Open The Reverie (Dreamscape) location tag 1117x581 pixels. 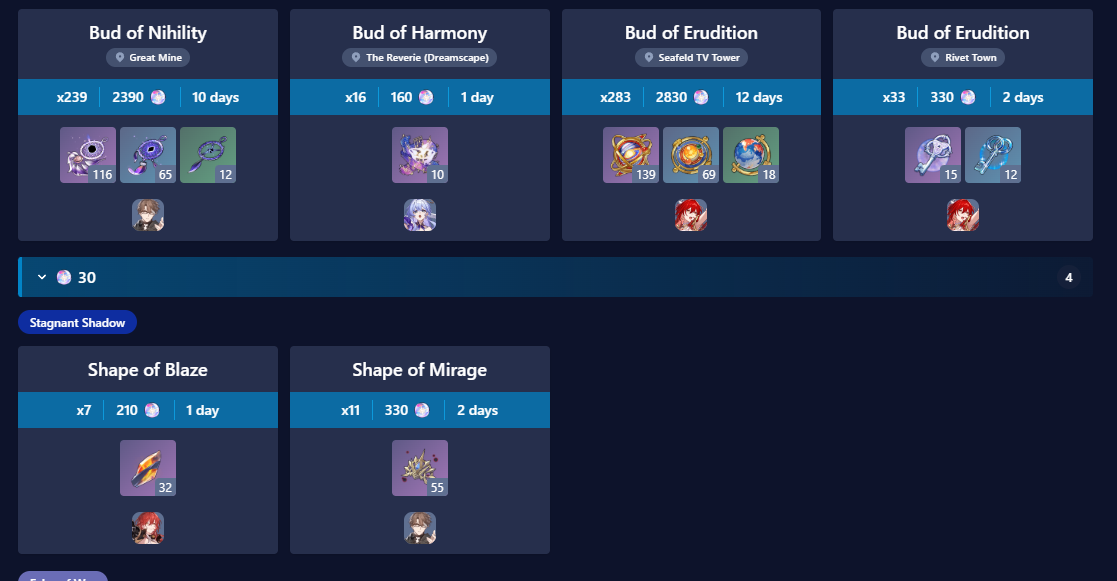[x=419, y=58]
